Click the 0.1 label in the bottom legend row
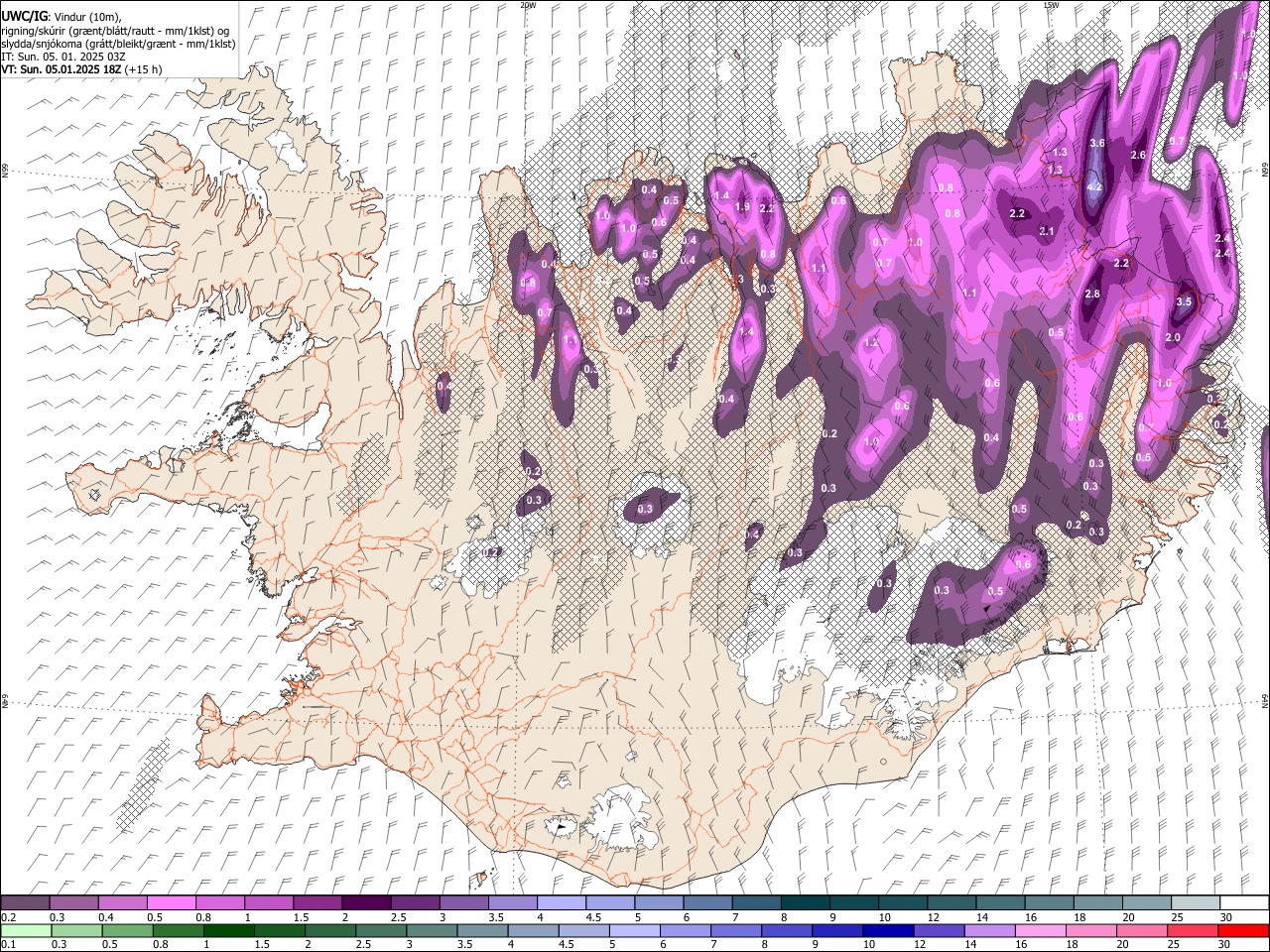This screenshot has width=1270, height=952. point(8,944)
